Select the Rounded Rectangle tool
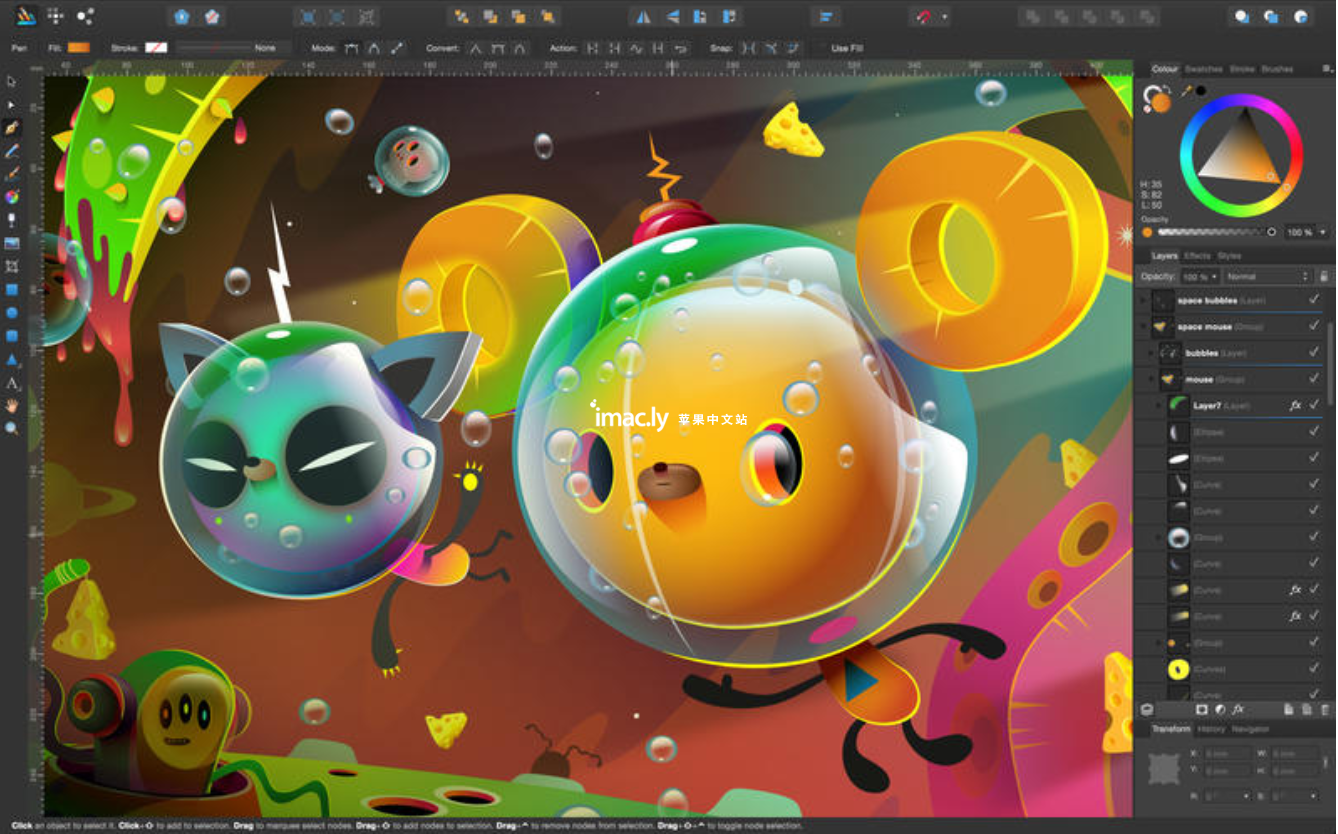 coord(12,336)
